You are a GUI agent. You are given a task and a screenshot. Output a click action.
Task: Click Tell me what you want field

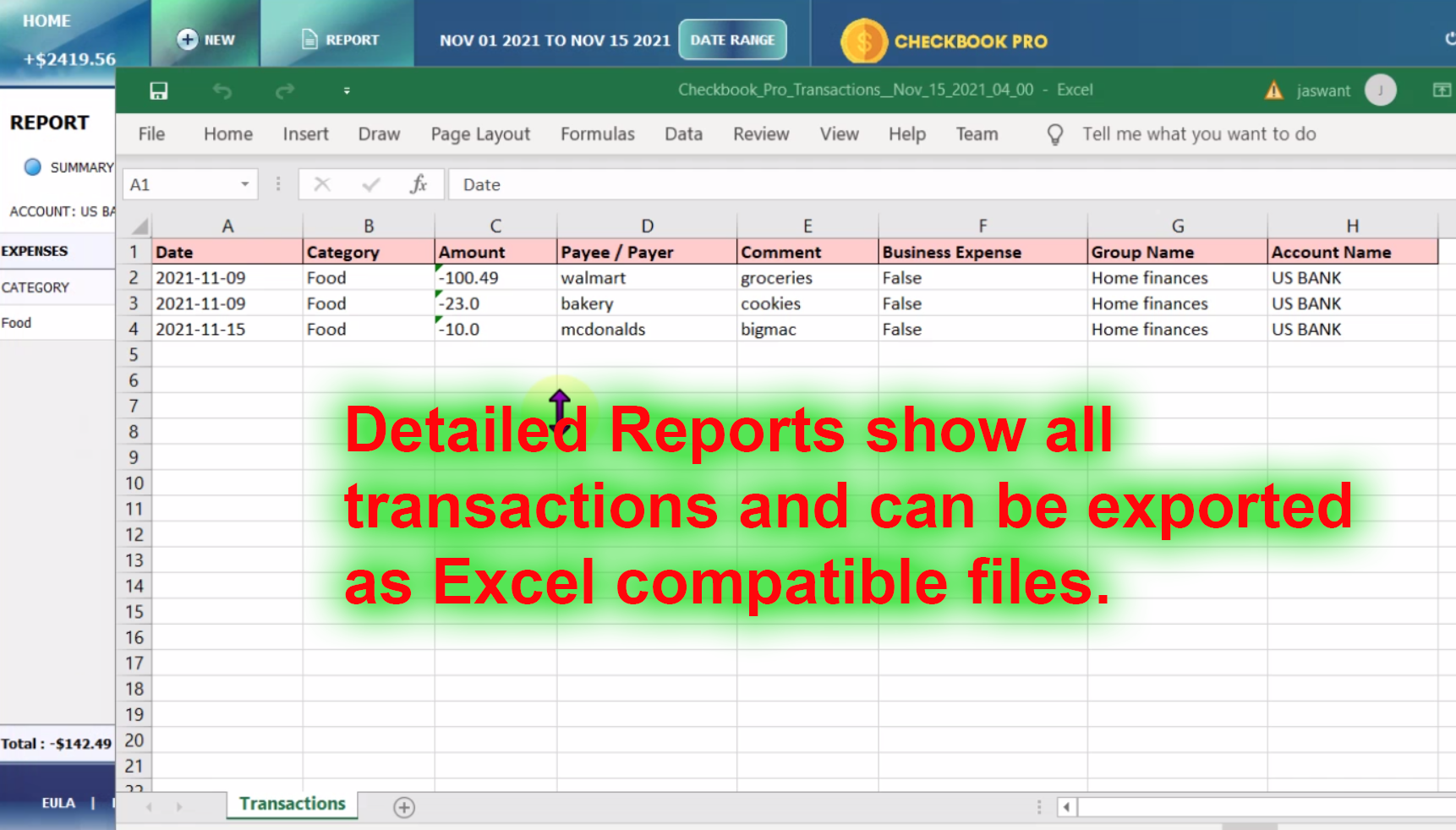click(x=1199, y=134)
